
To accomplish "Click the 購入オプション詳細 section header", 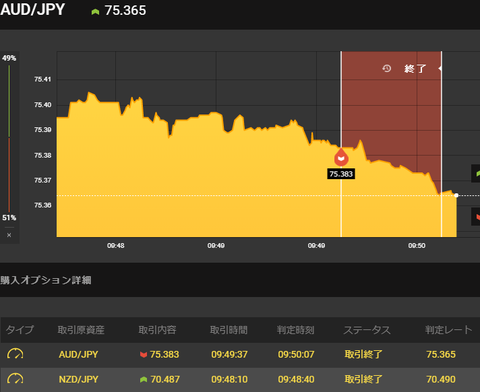I will click(x=46, y=280).
